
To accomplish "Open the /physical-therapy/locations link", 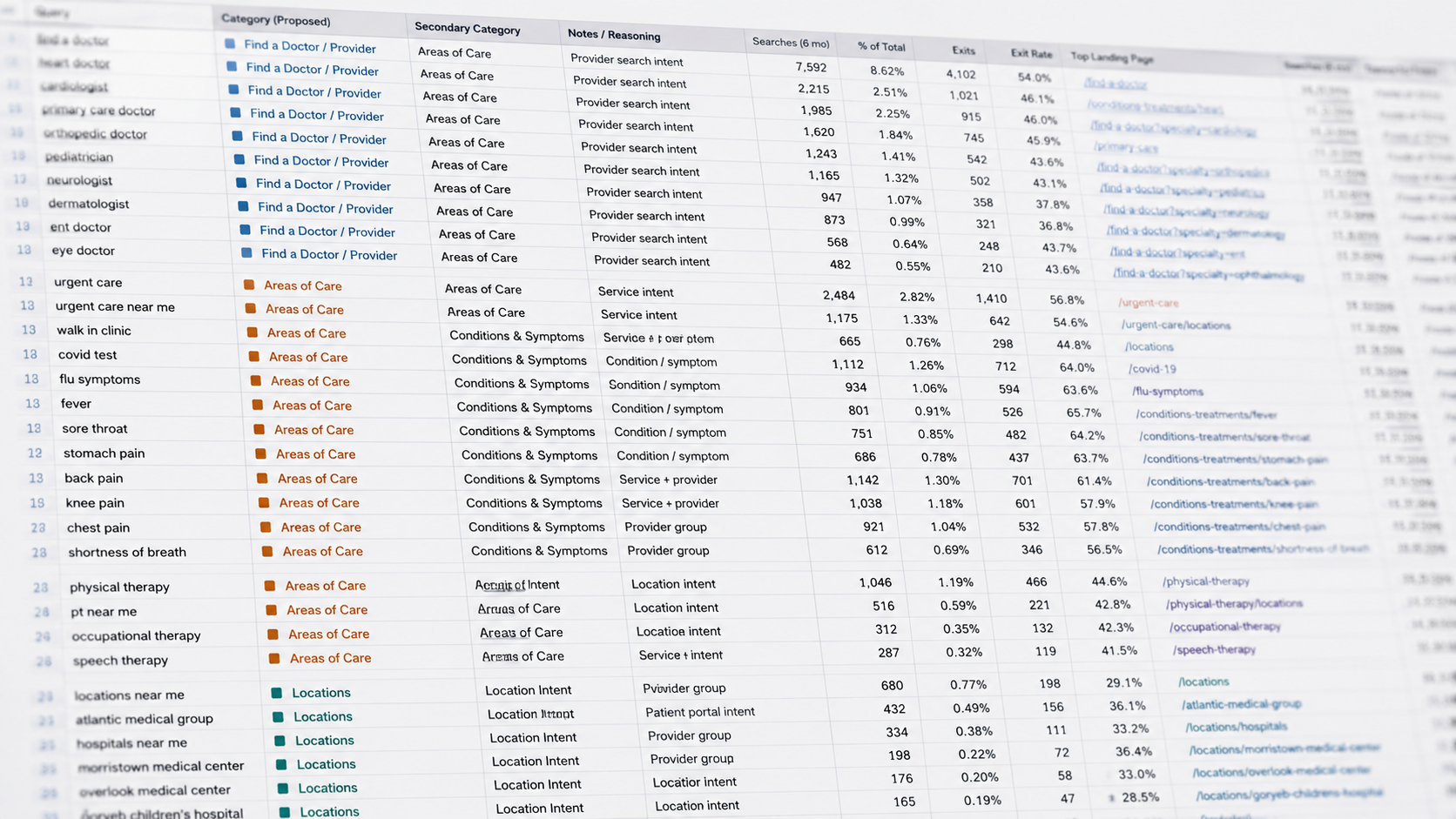I will [x=1235, y=603].
